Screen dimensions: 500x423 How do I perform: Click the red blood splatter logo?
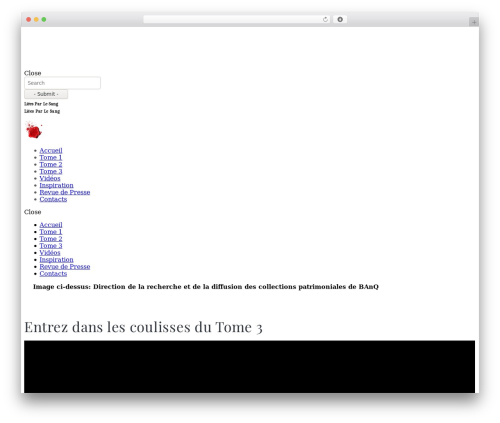click(34, 130)
